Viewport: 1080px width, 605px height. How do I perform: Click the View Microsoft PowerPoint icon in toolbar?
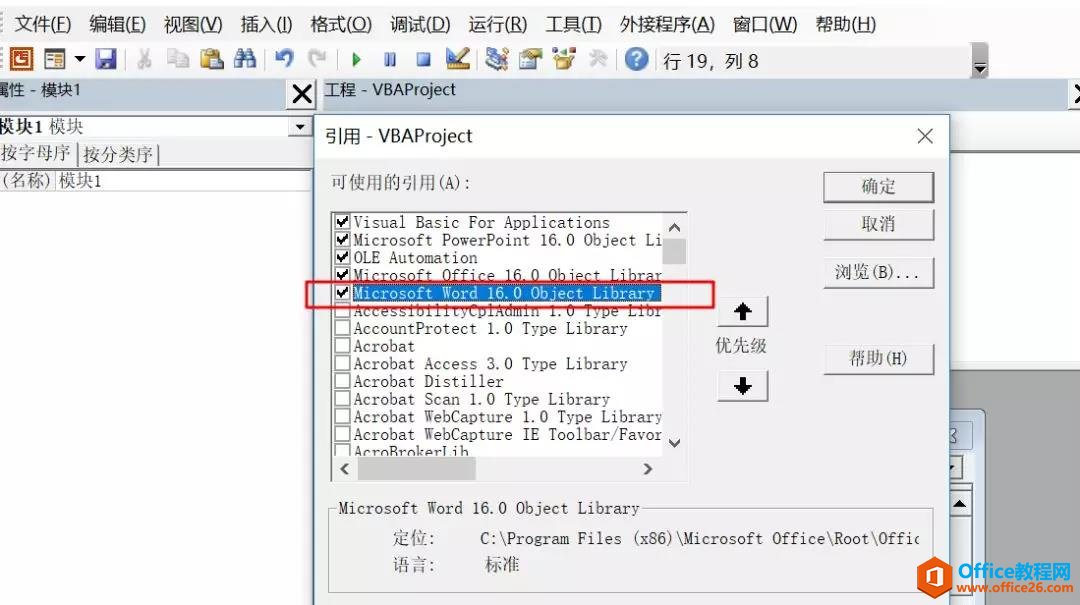tap(21, 59)
